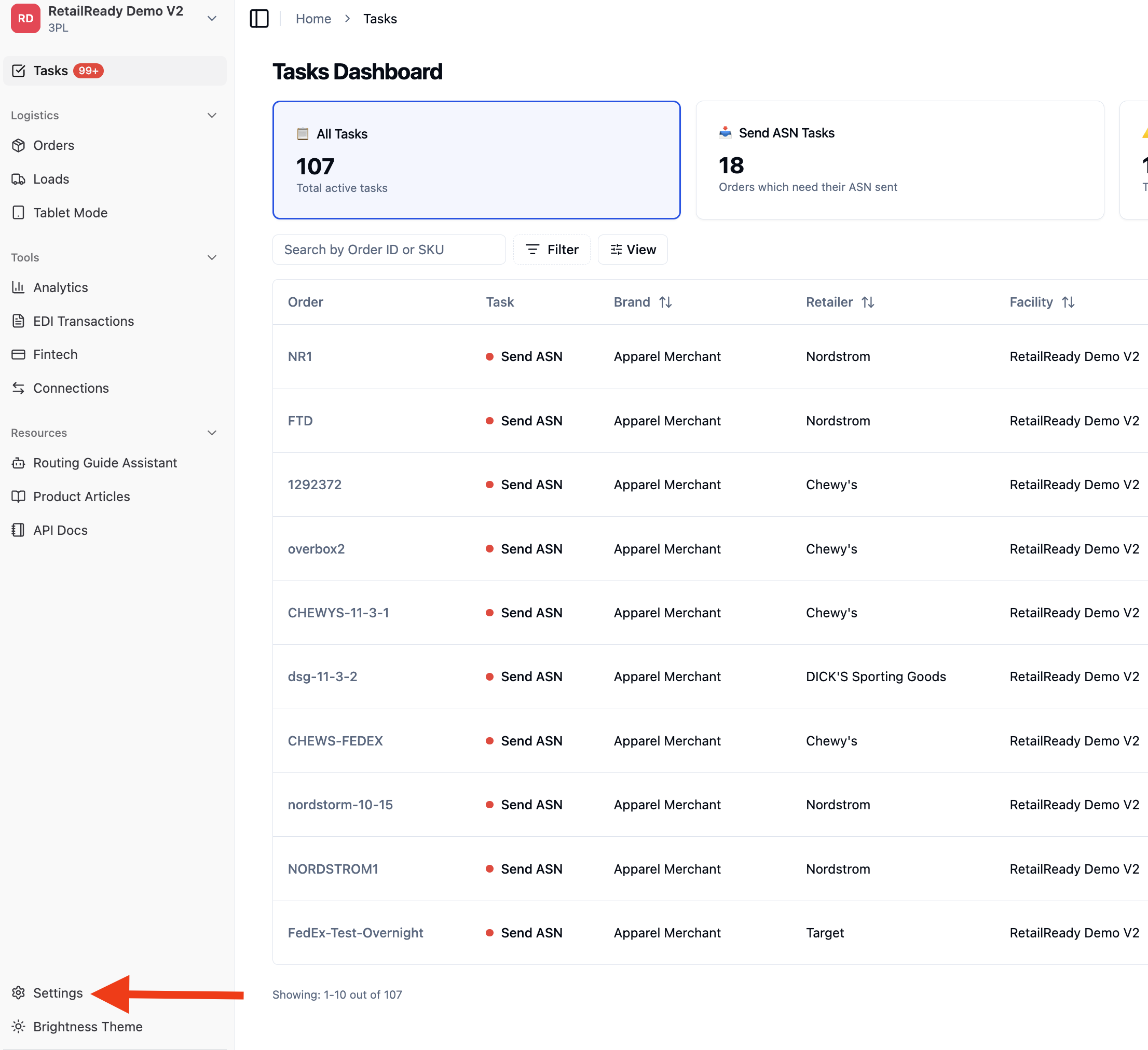Click the Analytics bar chart icon

coord(18,287)
